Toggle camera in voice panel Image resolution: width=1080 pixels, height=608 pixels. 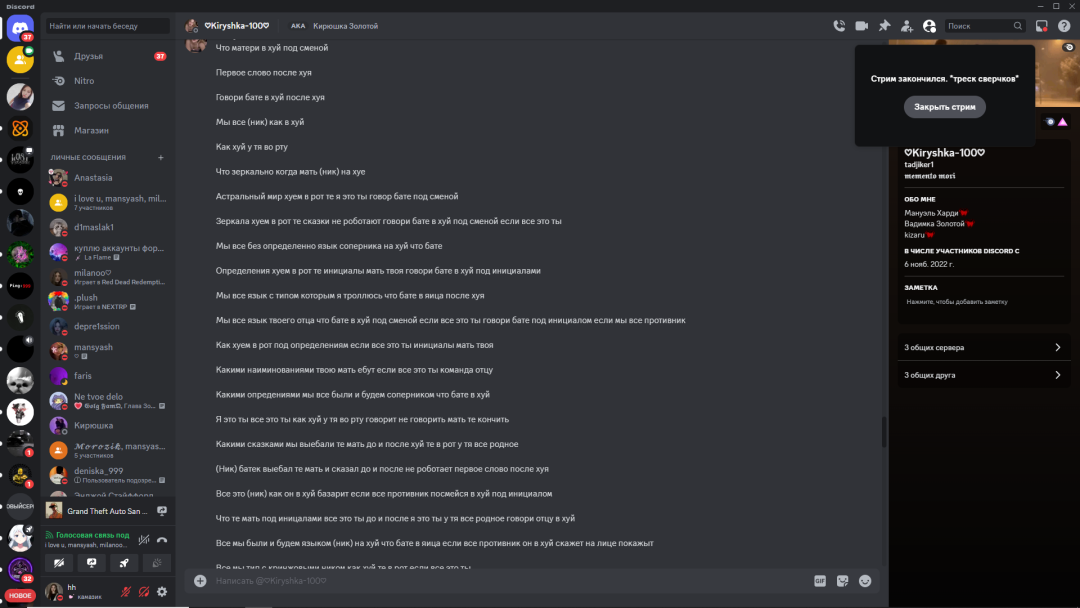59,563
